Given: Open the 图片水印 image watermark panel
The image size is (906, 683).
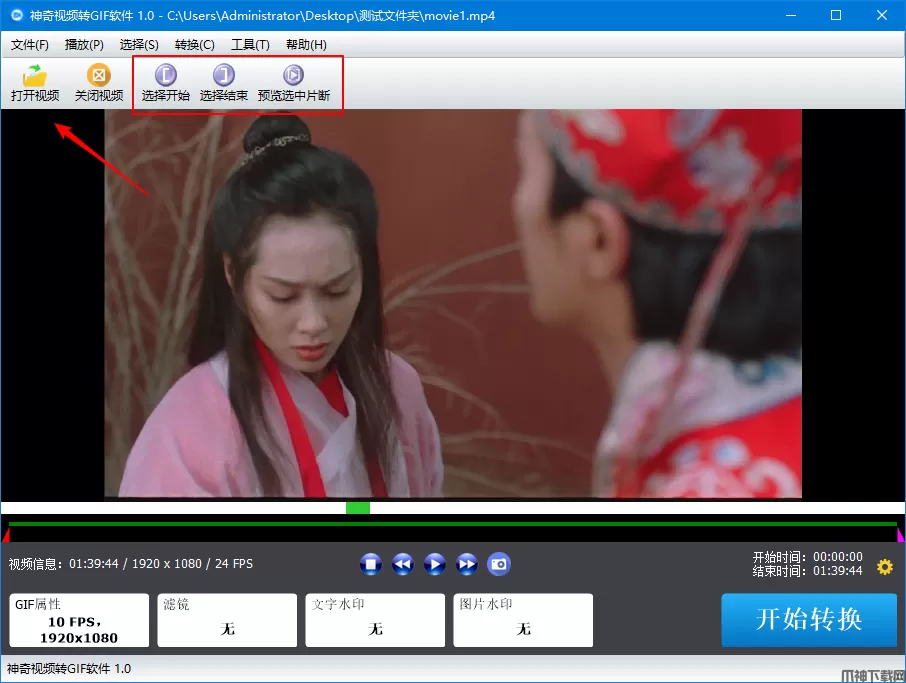Looking at the screenshot, I should 523,620.
